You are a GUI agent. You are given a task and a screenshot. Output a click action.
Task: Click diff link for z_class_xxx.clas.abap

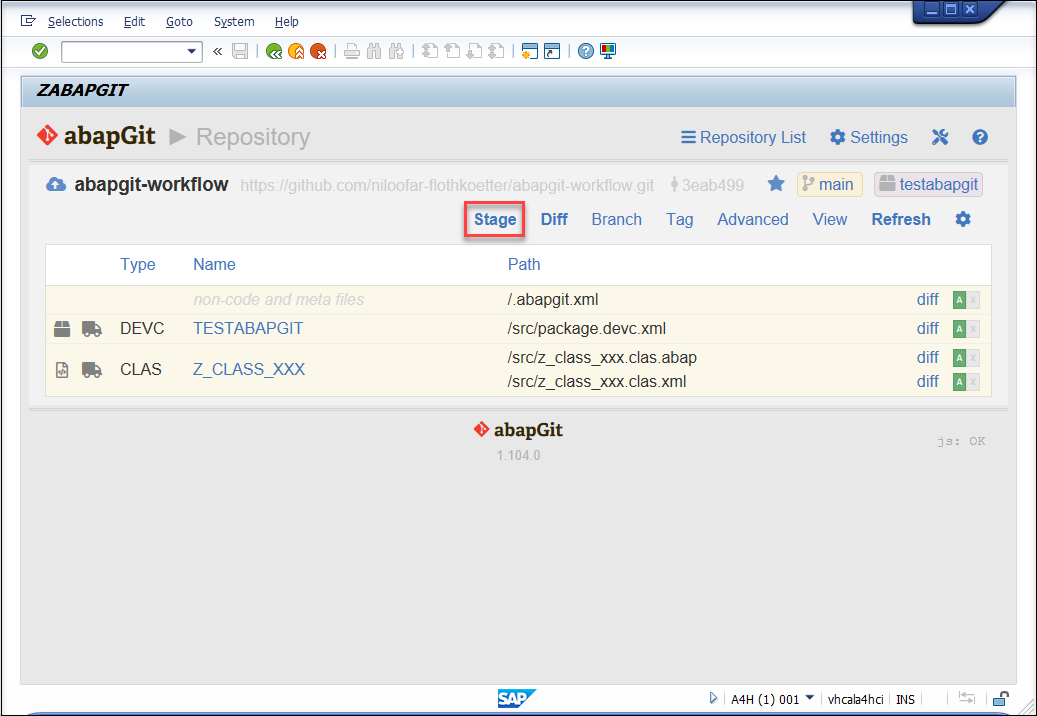tap(927, 358)
